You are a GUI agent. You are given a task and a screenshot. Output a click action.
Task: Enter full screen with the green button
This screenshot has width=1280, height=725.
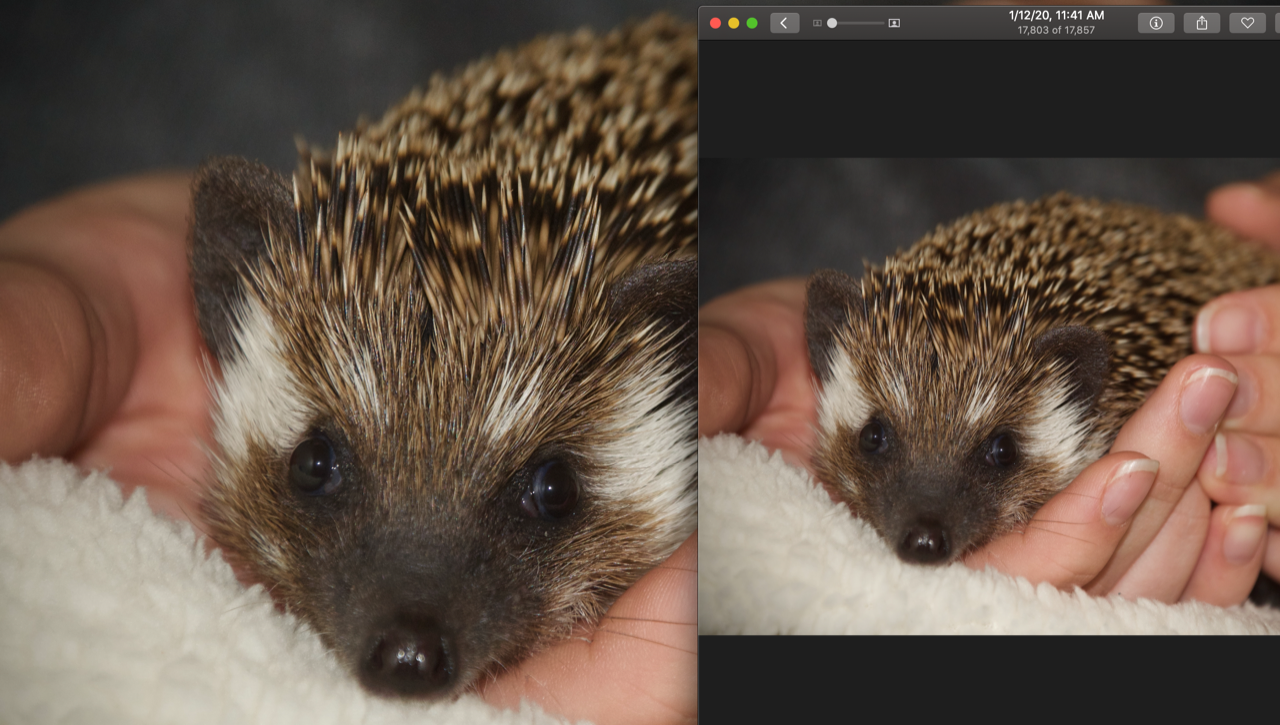pyautogui.click(x=752, y=23)
